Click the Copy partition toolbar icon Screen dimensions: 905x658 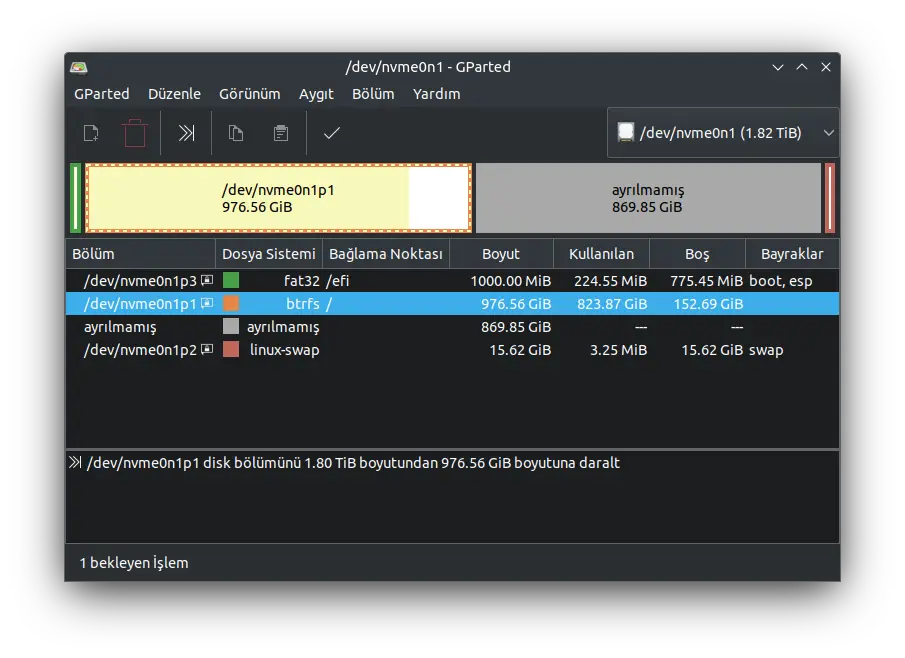coord(235,133)
